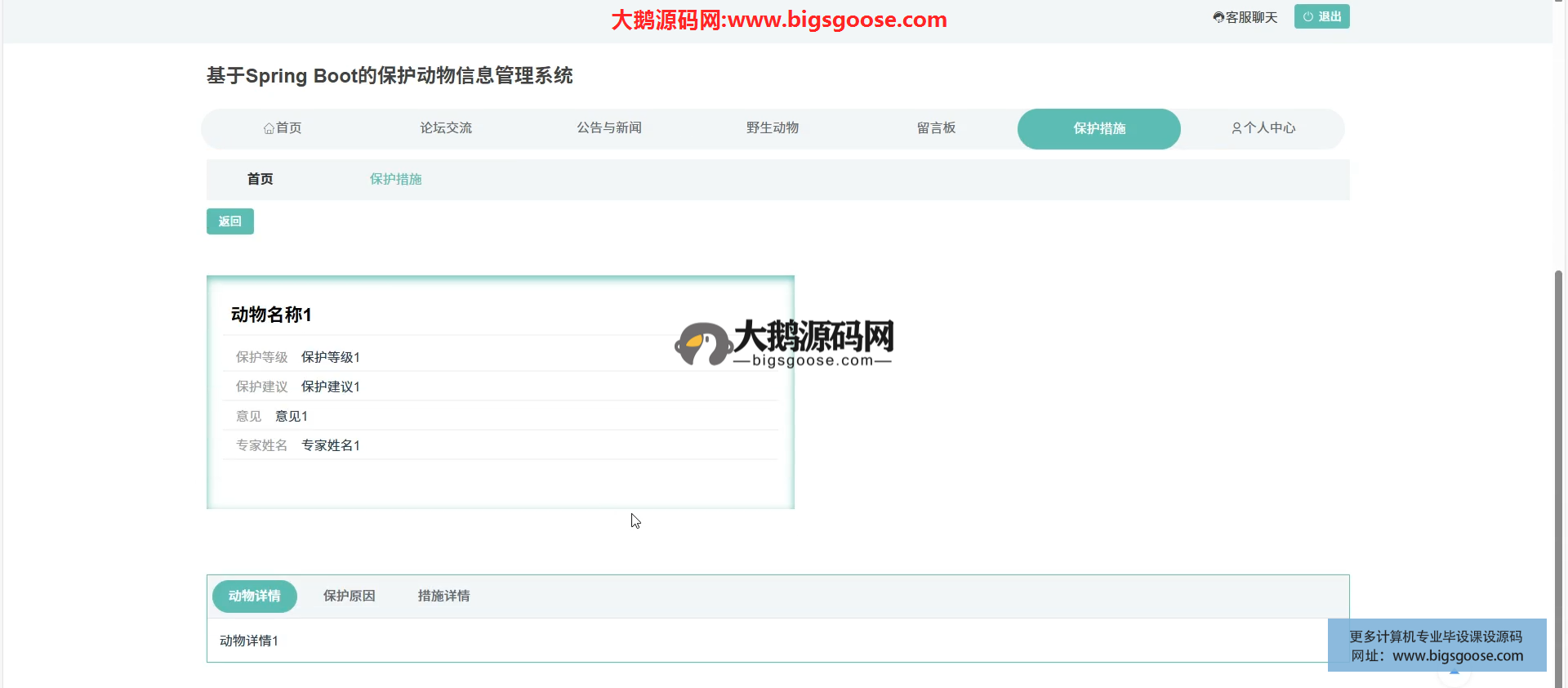The width and height of the screenshot is (1568, 688).
Task: Click the customer service headset icon
Action: pyautogui.click(x=1218, y=17)
